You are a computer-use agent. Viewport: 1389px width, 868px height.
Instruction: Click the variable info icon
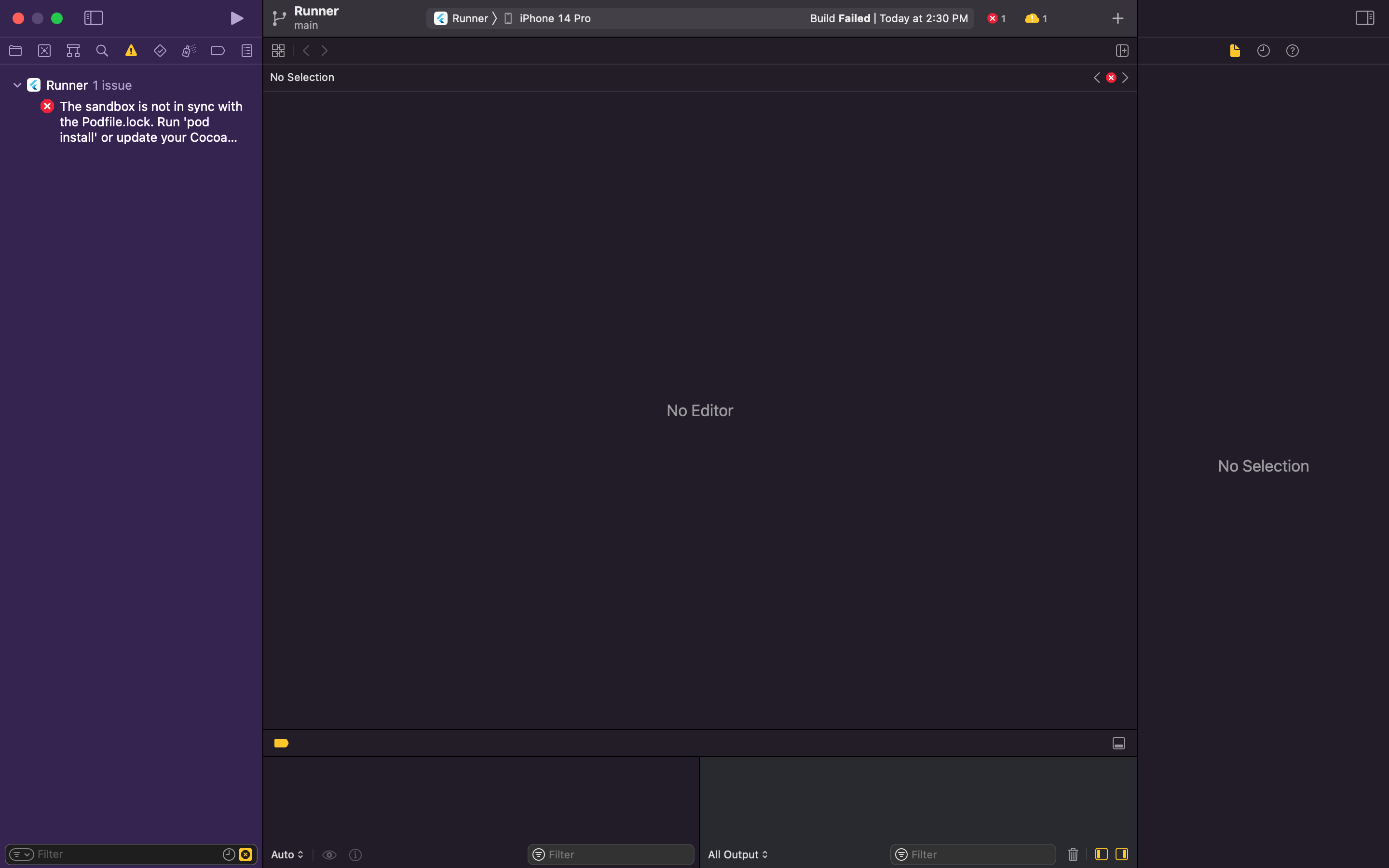coord(355,855)
